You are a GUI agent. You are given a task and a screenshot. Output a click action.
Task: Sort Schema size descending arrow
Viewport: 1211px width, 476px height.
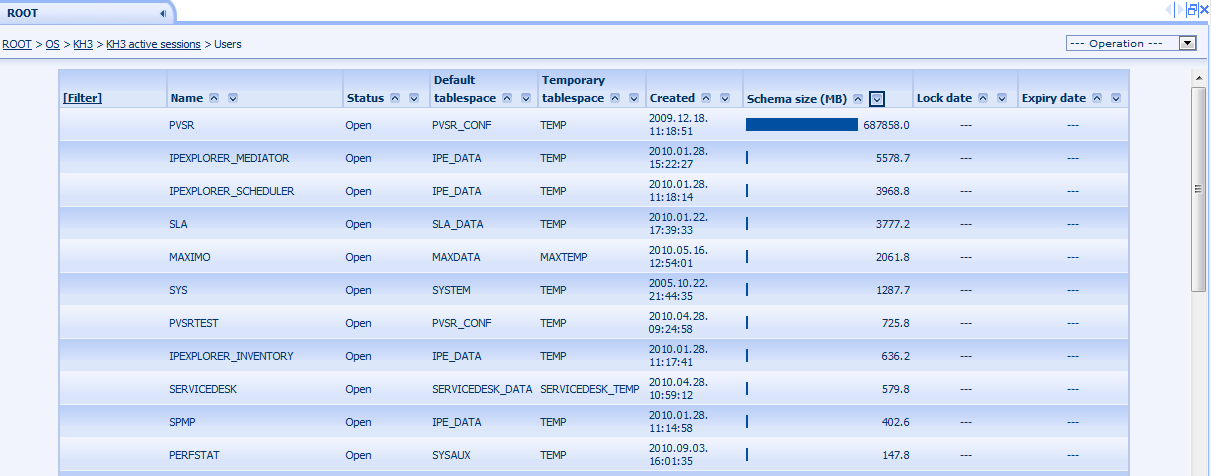click(x=877, y=99)
